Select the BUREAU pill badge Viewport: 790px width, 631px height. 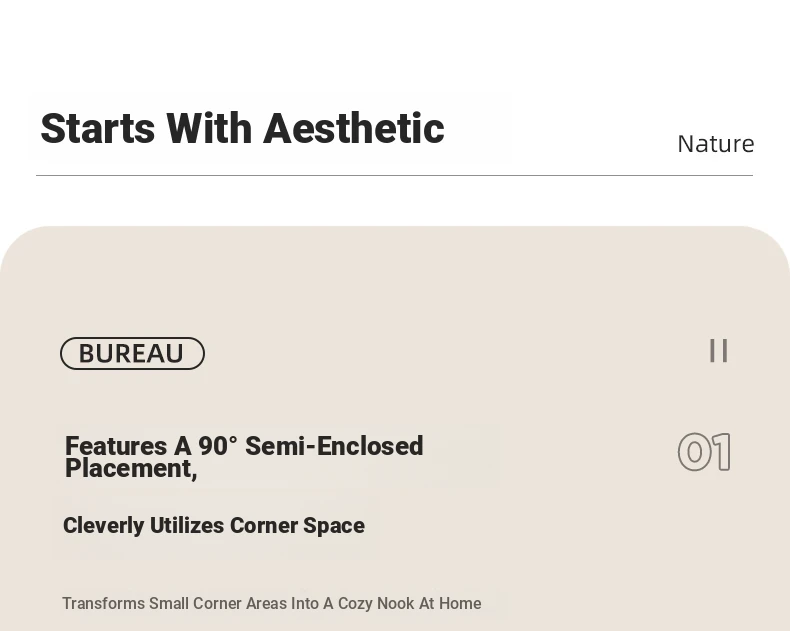tap(132, 354)
